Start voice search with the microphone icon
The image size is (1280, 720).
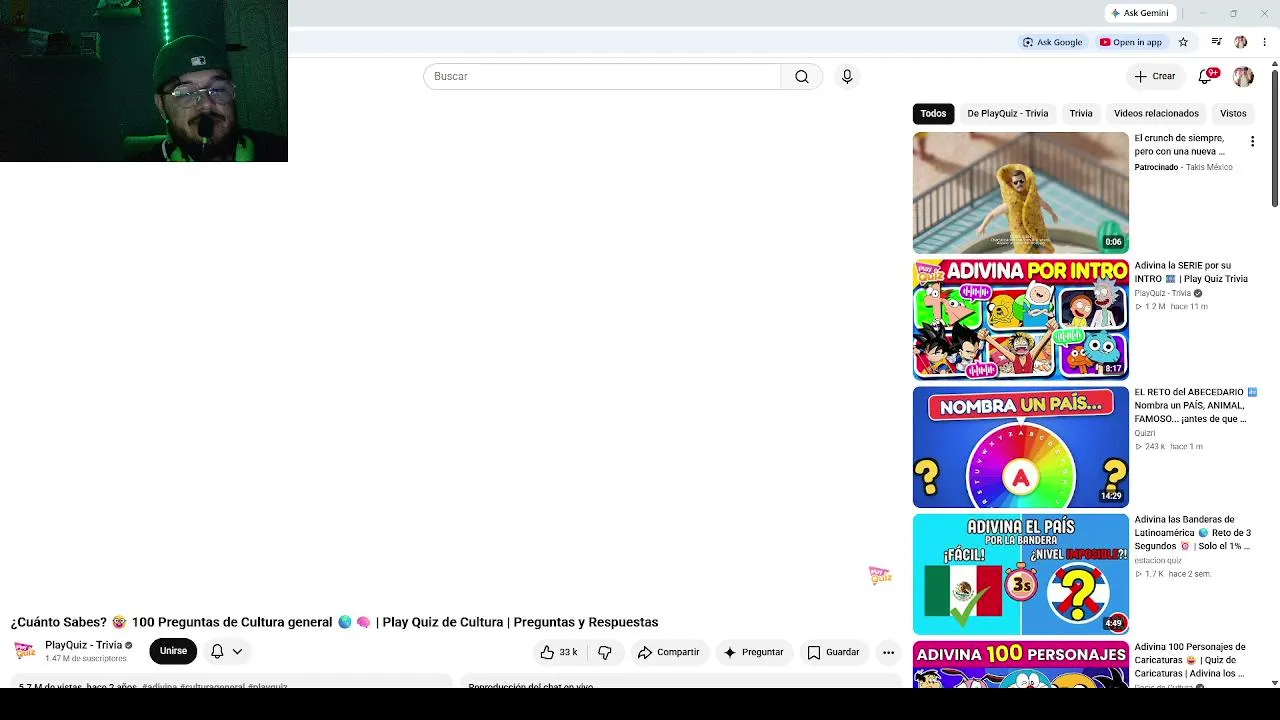point(847,77)
